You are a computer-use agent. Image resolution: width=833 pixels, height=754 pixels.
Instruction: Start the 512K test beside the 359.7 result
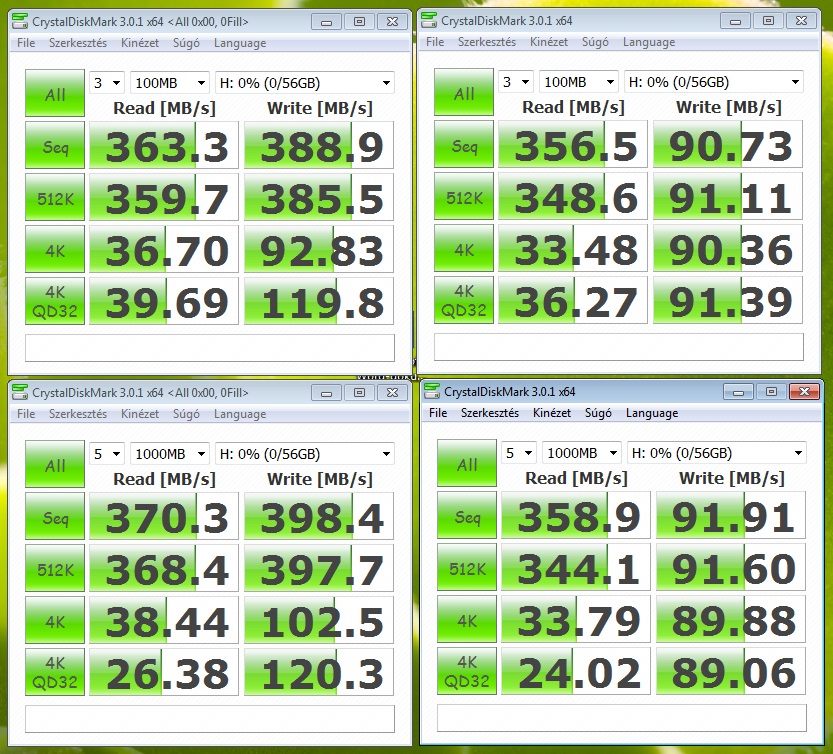(55, 197)
